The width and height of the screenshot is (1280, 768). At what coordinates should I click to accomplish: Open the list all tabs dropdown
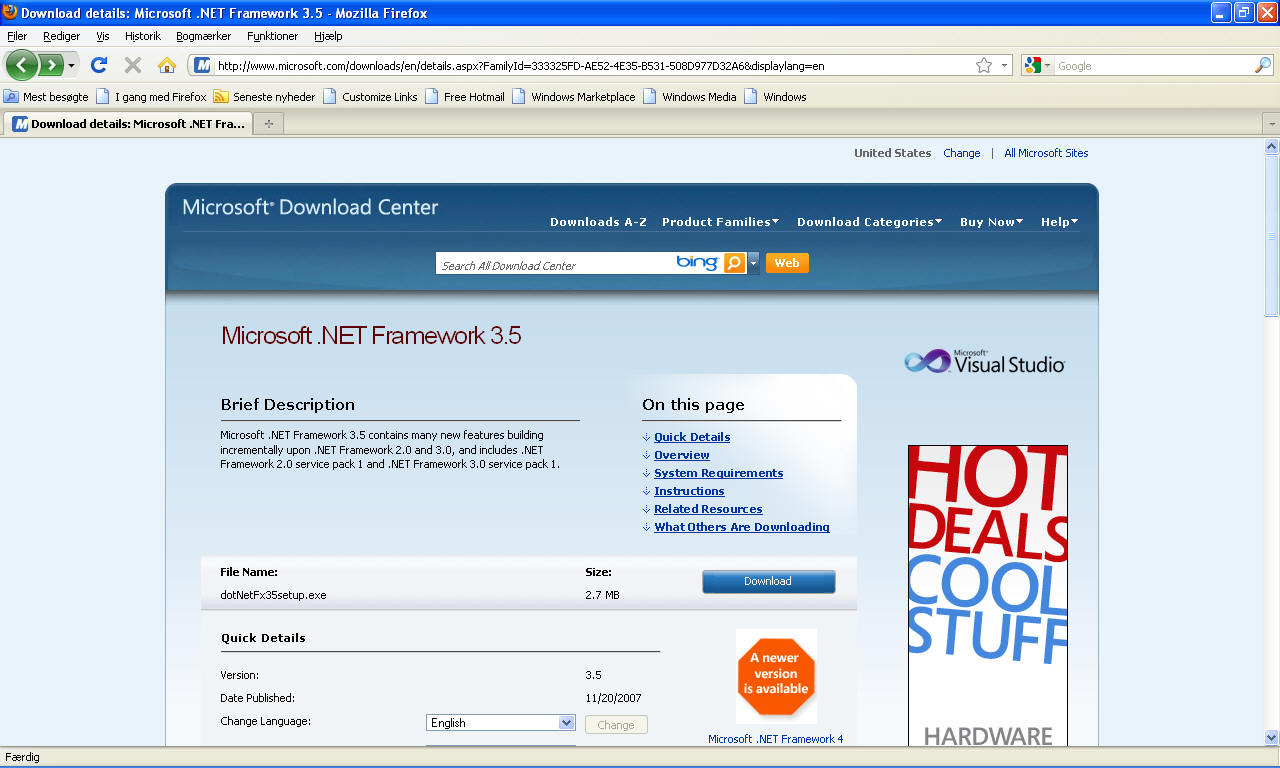coord(1271,124)
